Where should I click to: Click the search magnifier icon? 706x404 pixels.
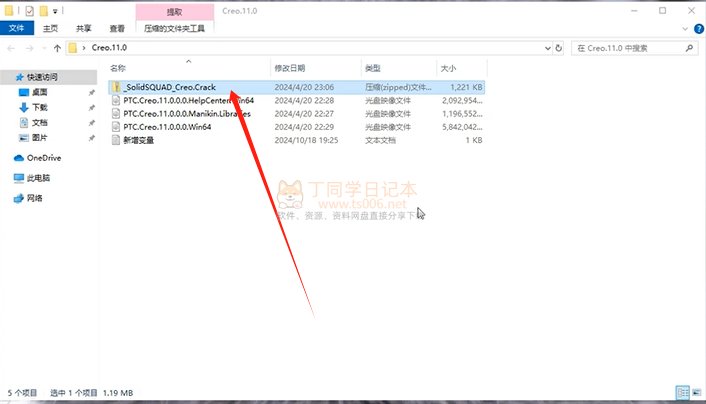[689, 48]
